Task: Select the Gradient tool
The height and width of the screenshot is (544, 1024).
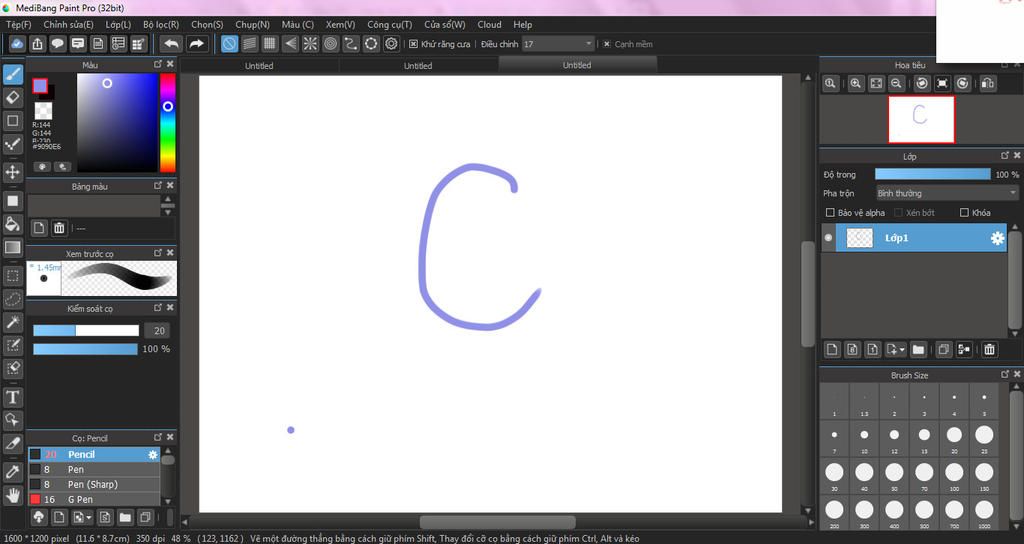Action: coord(12,248)
